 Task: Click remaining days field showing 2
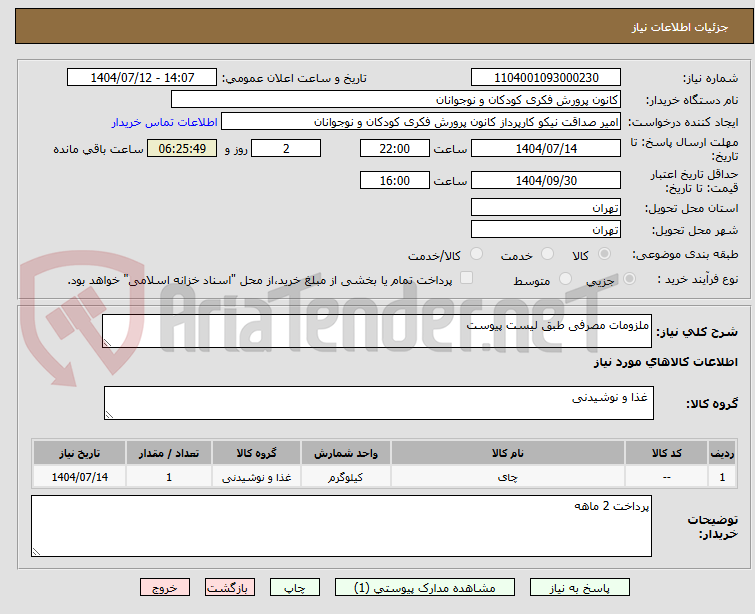pyautogui.click(x=286, y=148)
